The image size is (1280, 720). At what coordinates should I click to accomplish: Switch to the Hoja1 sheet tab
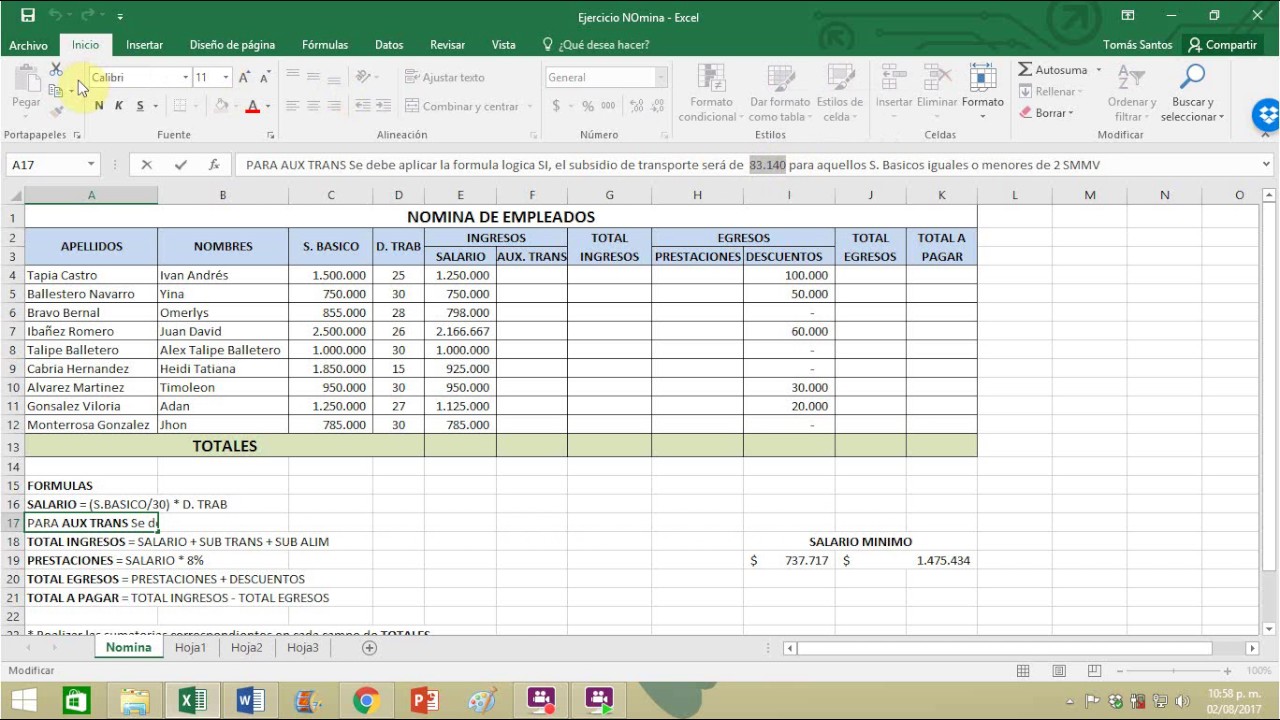(x=190, y=648)
